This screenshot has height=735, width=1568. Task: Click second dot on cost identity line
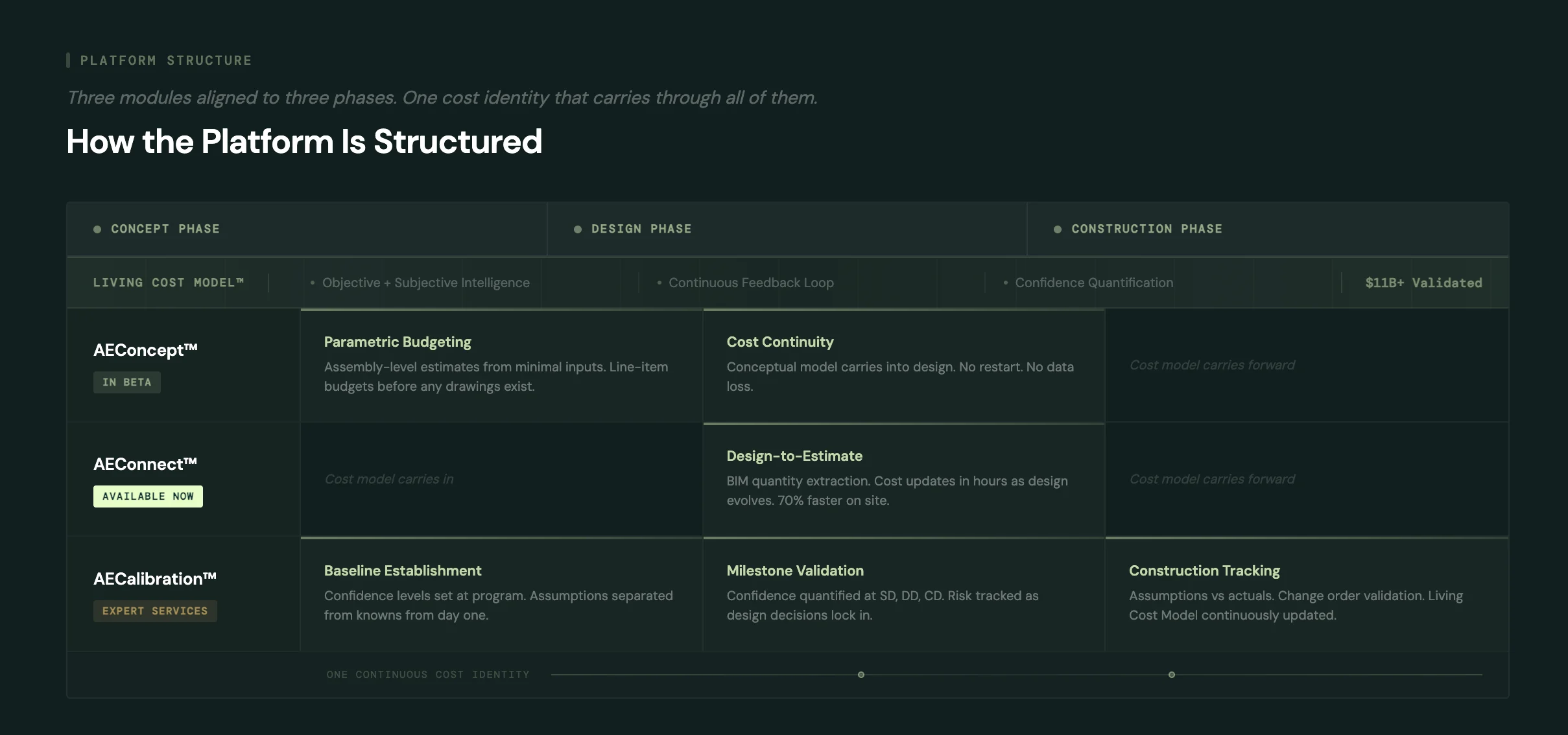tap(1172, 675)
